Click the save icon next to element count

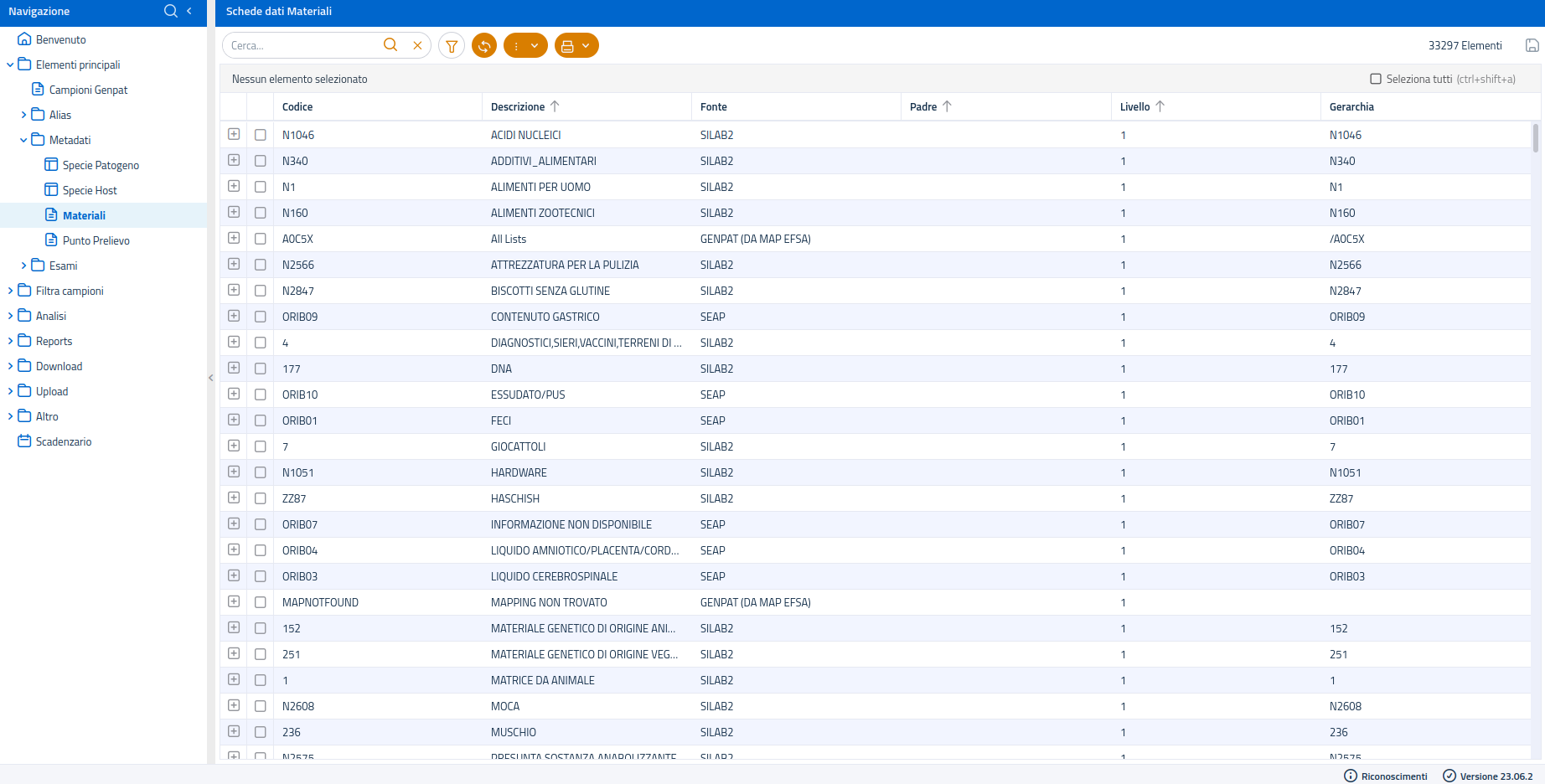1532,46
